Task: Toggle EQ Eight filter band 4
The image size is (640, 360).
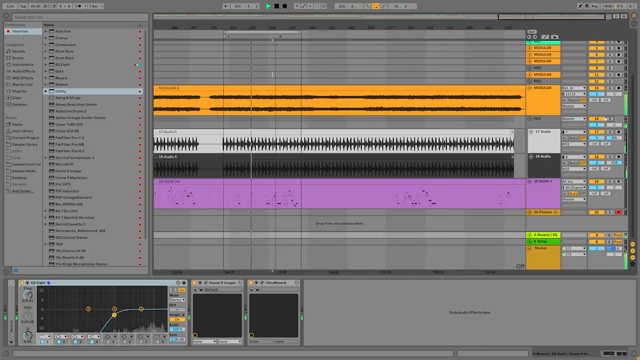Action: point(91,342)
